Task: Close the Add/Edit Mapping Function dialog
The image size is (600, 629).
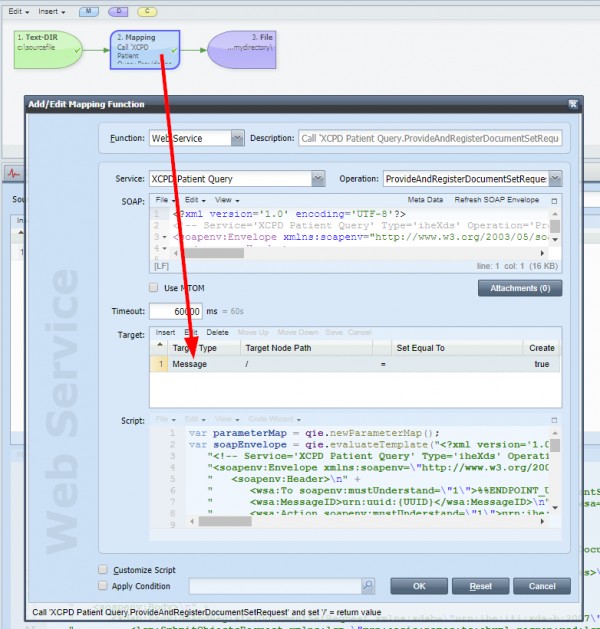Action: click(573, 104)
